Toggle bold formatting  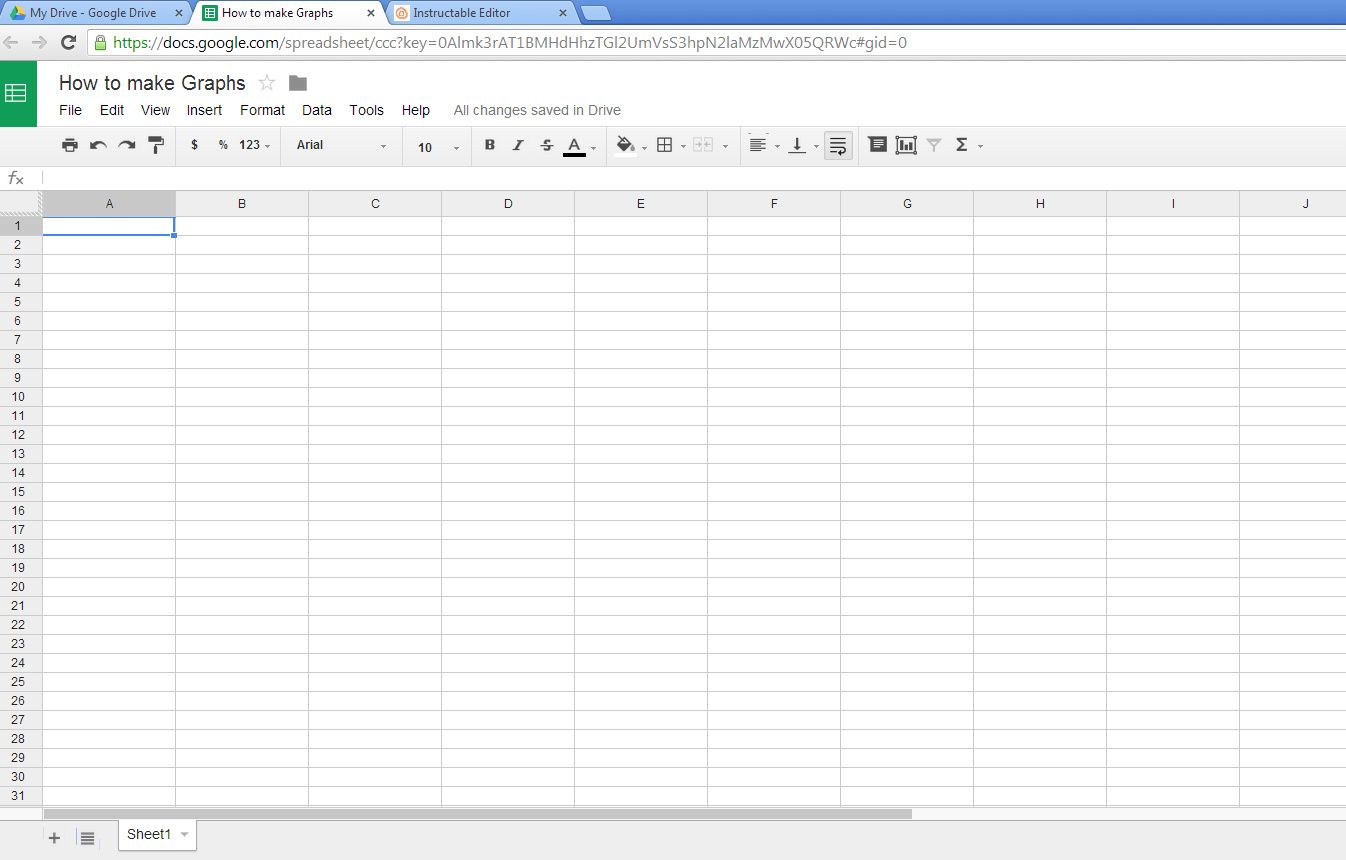coord(489,145)
